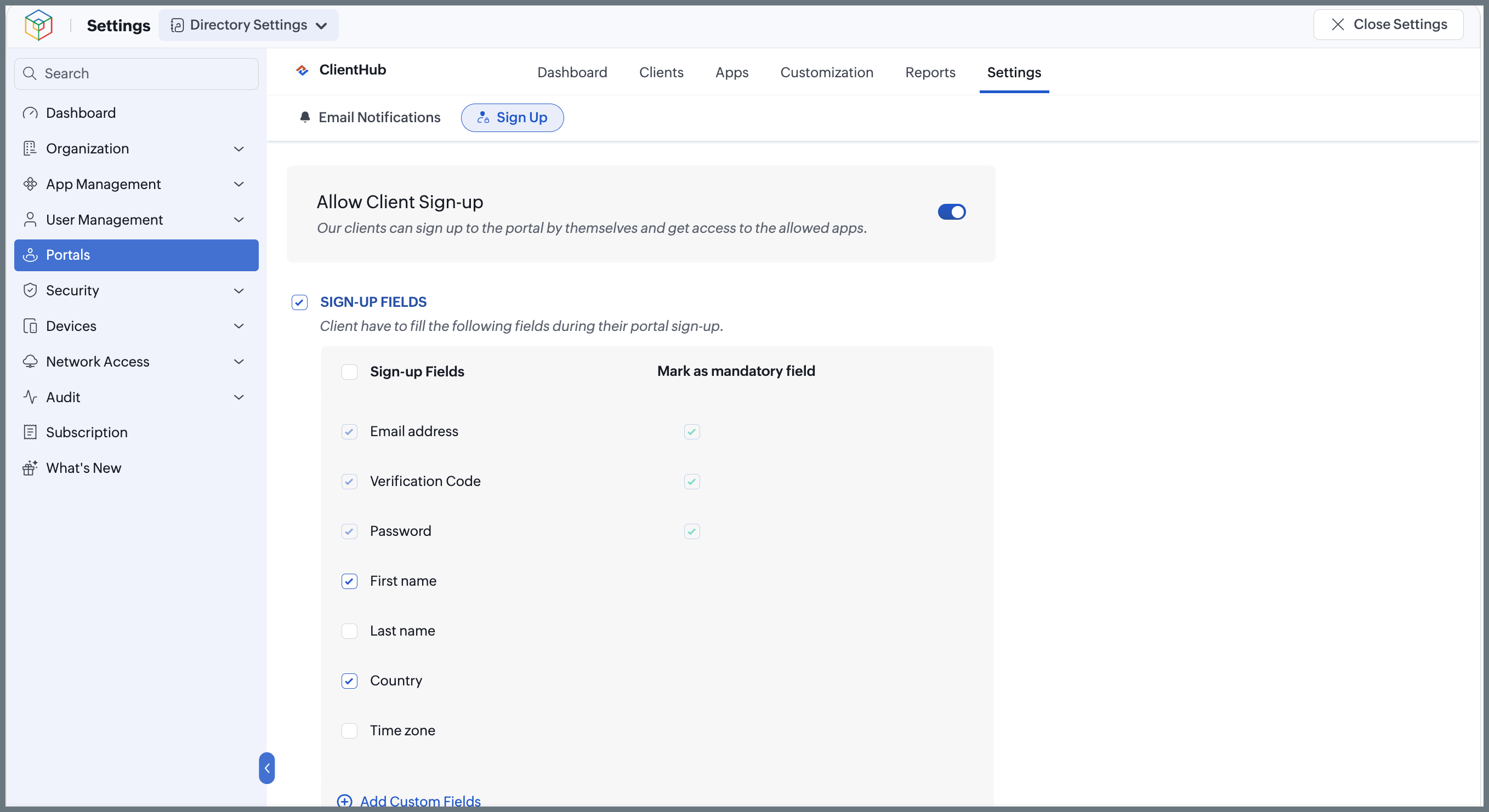This screenshot has width=1489, height=812.
Task: Open the Reports tab
Action: (x=930, y=72)
